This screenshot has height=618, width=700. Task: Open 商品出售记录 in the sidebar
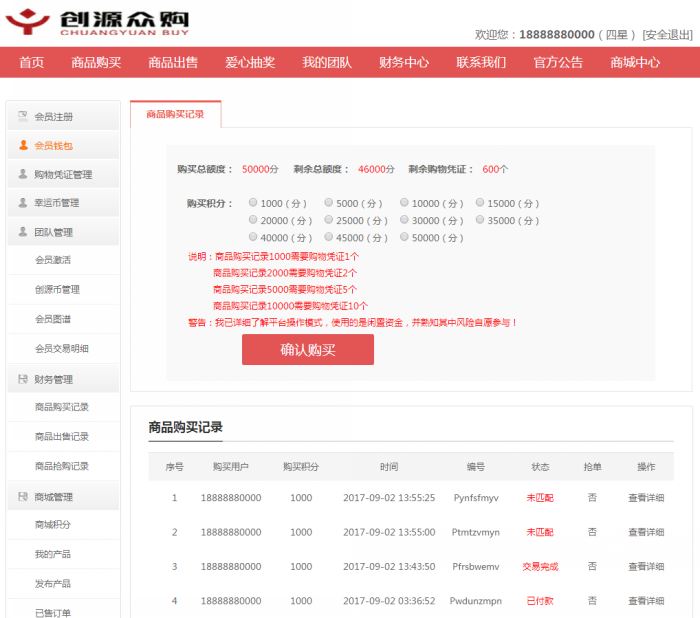[x=62, y=436]
